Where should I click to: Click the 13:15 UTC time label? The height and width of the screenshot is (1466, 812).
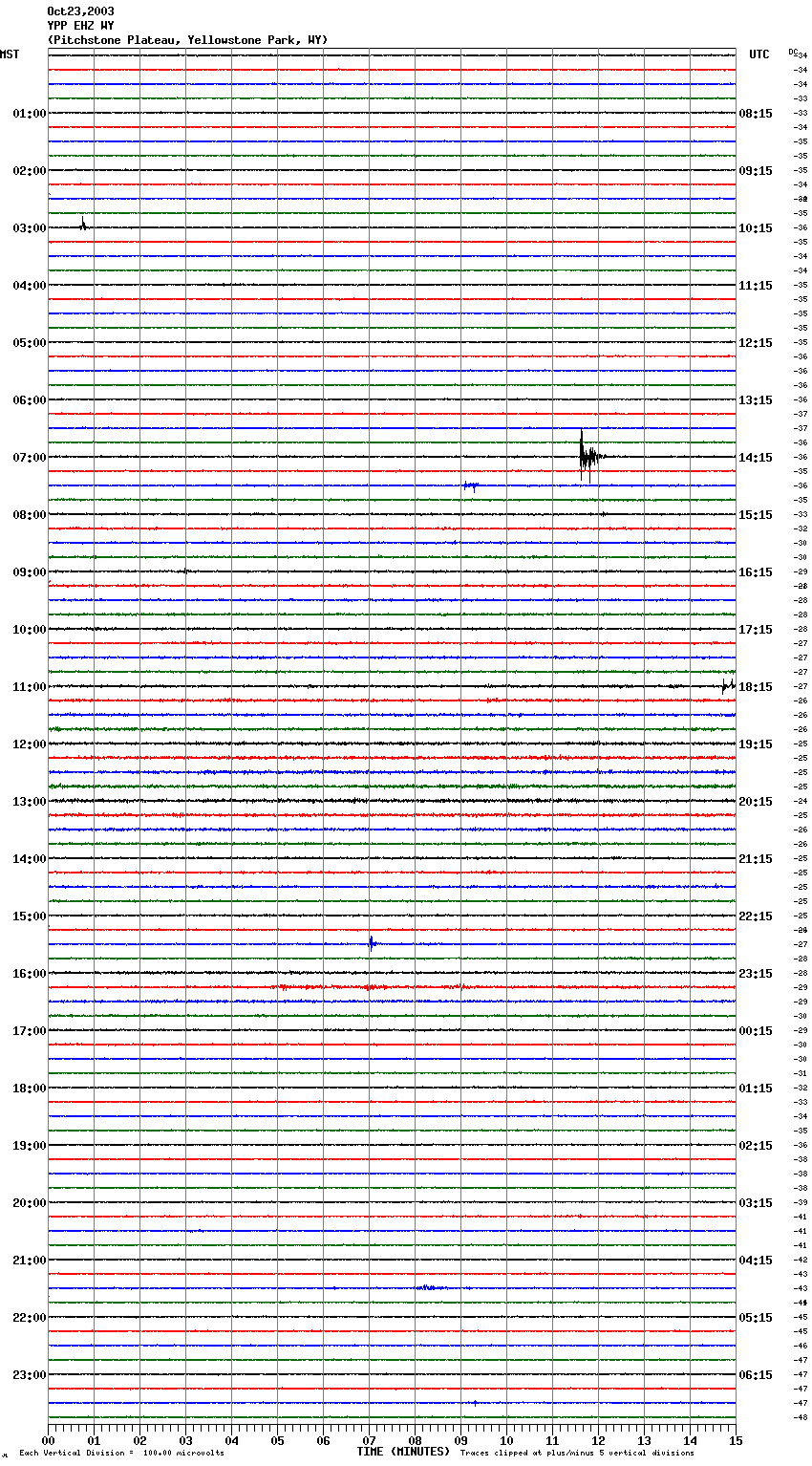tap(756, 400)
